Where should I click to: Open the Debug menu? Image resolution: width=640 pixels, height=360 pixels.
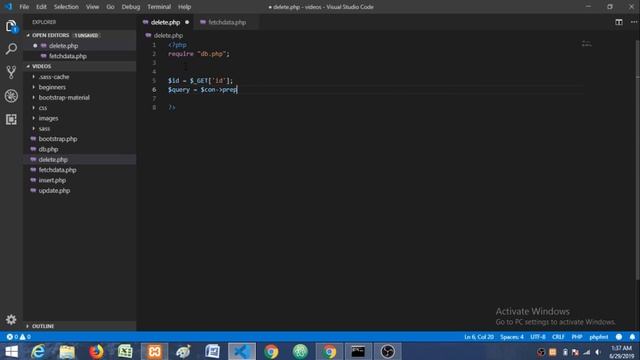[131, 7]
